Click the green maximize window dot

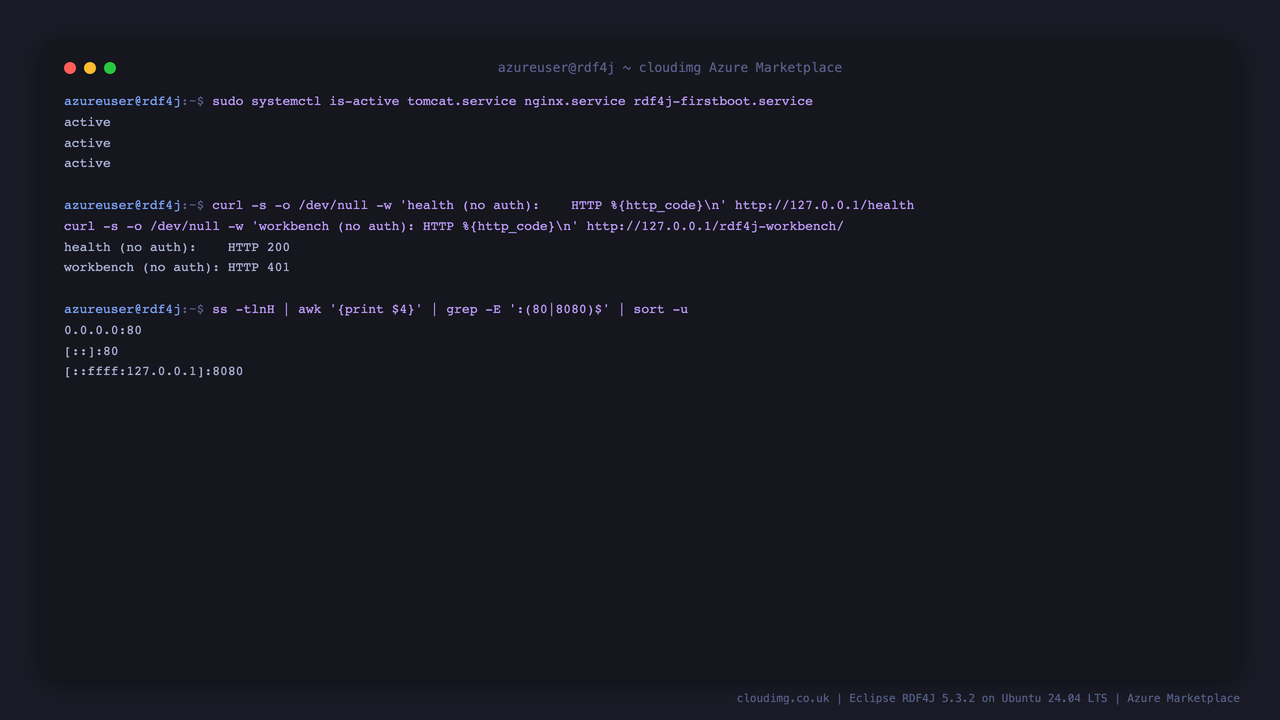click(110, 68)
